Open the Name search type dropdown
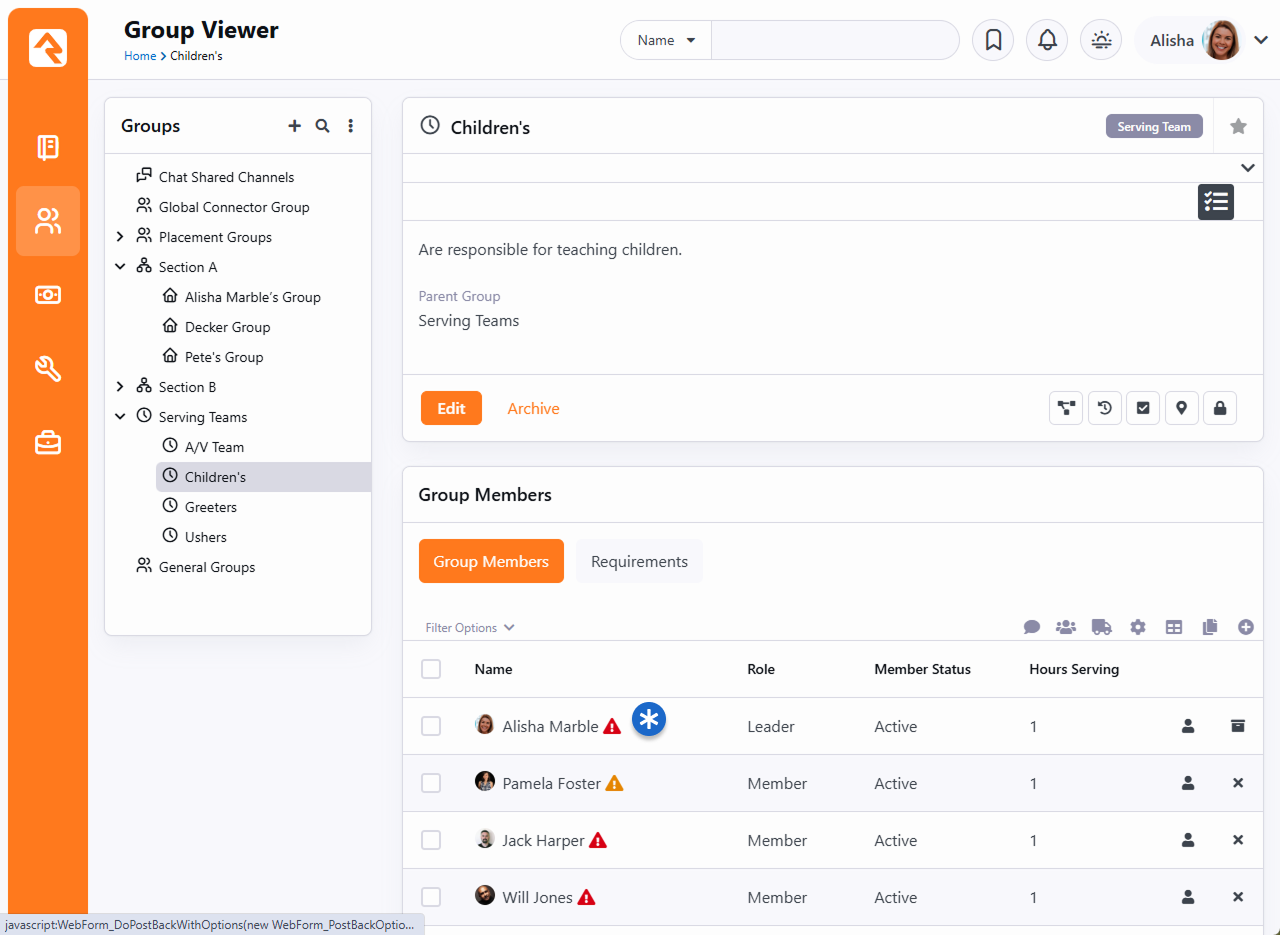The image size is (1280, 935). point(666,40)
